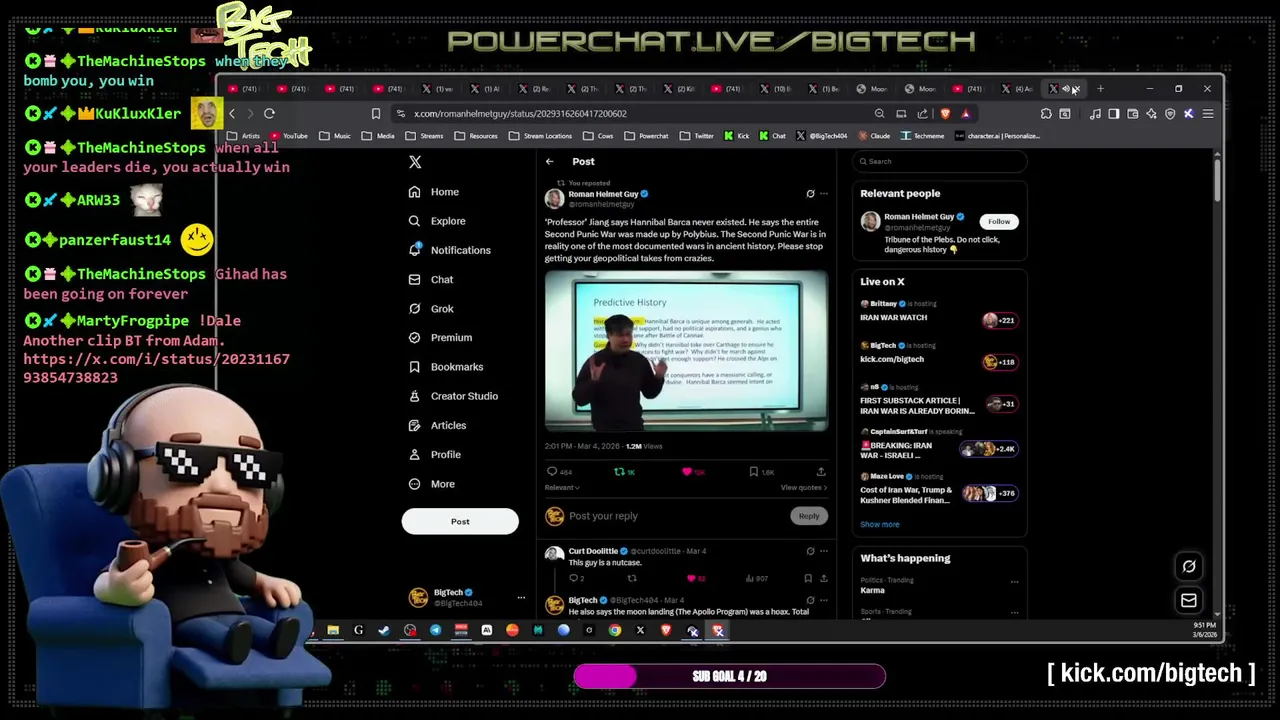Open the Kick bookmark
1280x720 pixels.
(x=736, y=136)
